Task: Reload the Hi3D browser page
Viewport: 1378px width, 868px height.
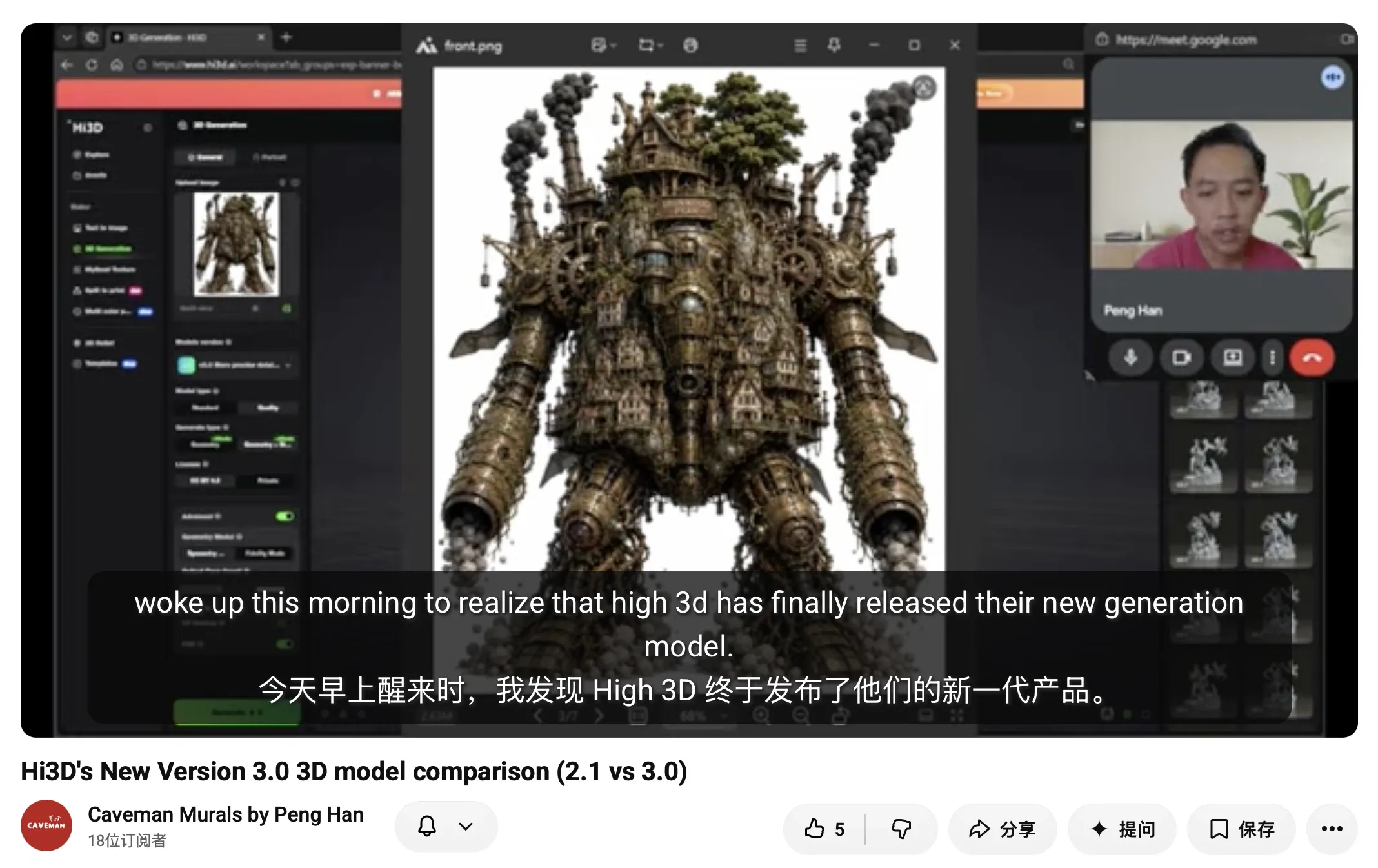Action: point(92,64)
